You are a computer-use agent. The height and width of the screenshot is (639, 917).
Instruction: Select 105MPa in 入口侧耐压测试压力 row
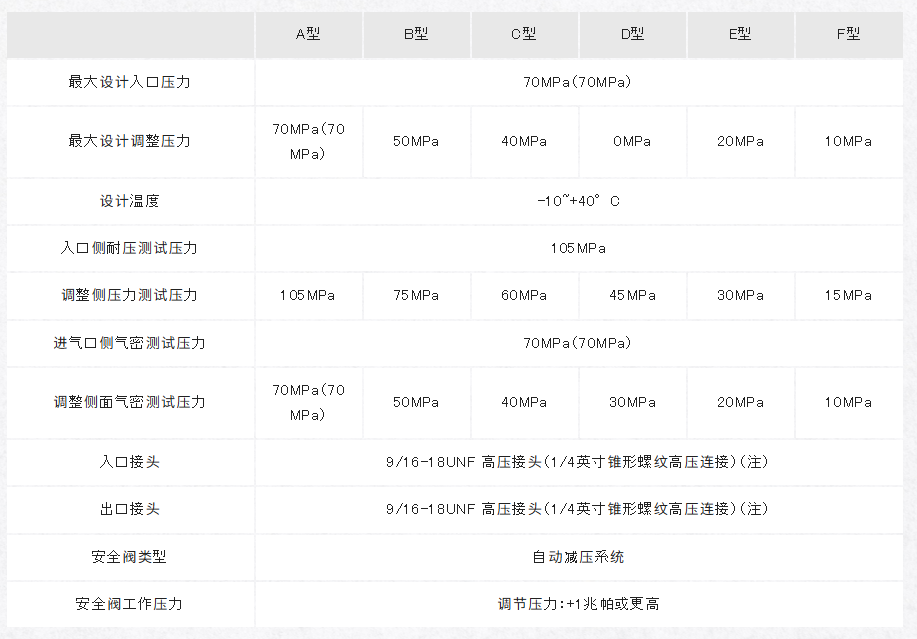coord(578,248)
